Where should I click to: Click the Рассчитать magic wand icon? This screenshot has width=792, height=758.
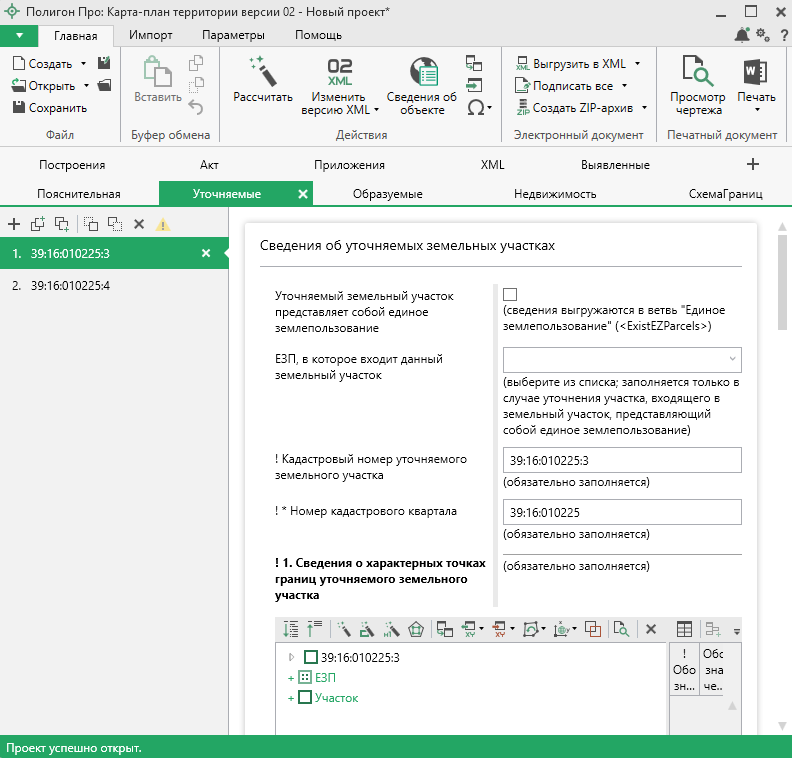tap(262, 72)
